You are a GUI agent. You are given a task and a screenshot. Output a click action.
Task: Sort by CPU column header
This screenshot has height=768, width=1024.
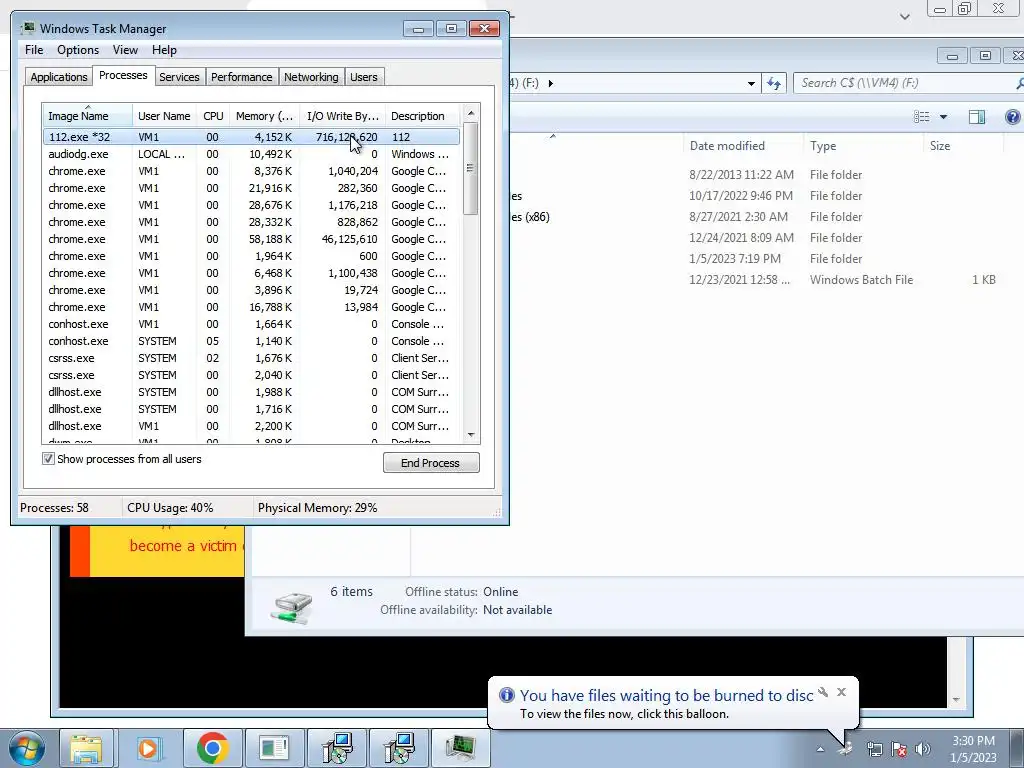(x=213, y=116)
